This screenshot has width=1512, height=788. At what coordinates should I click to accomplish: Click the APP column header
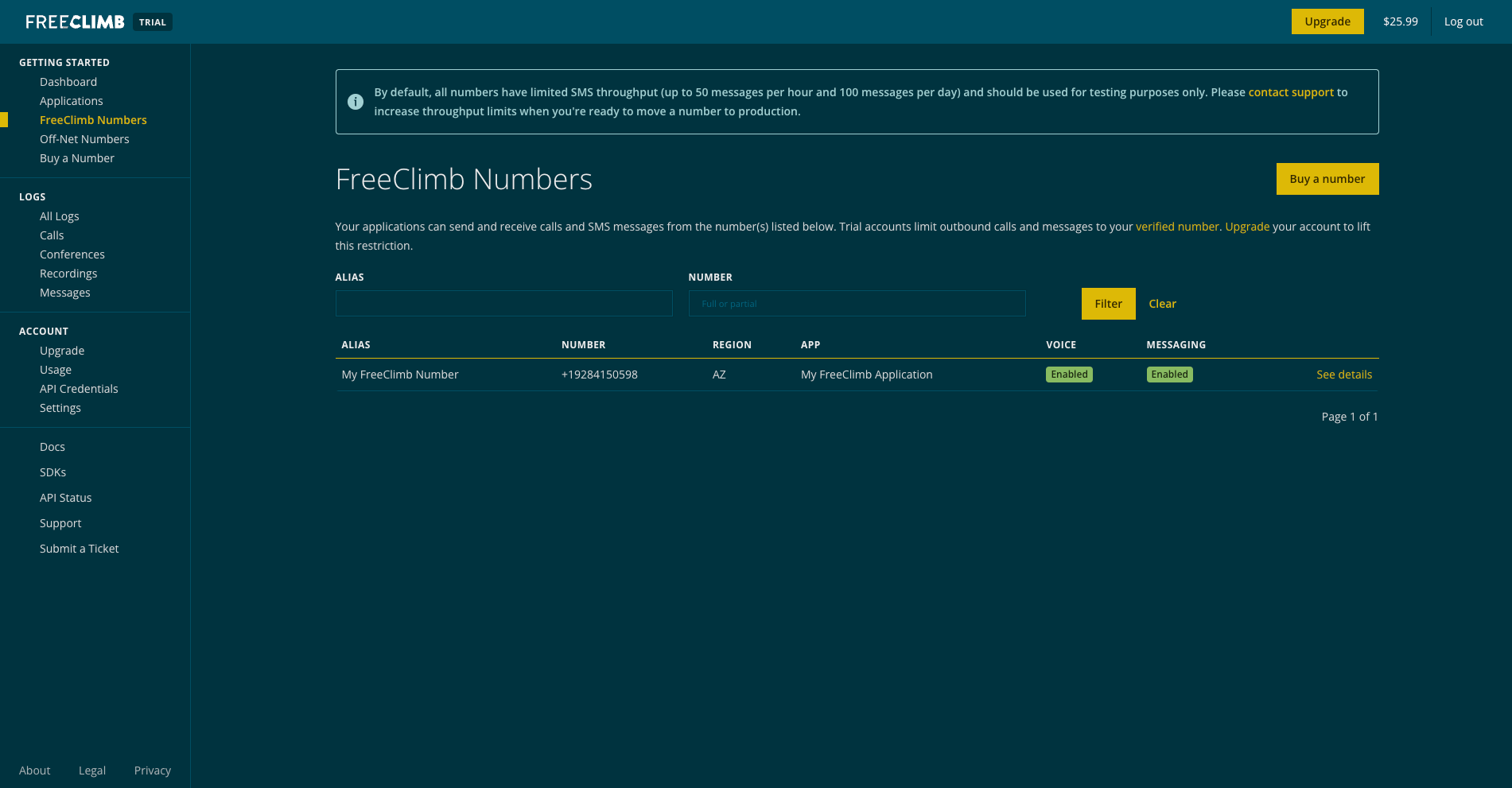coord(810,345)
